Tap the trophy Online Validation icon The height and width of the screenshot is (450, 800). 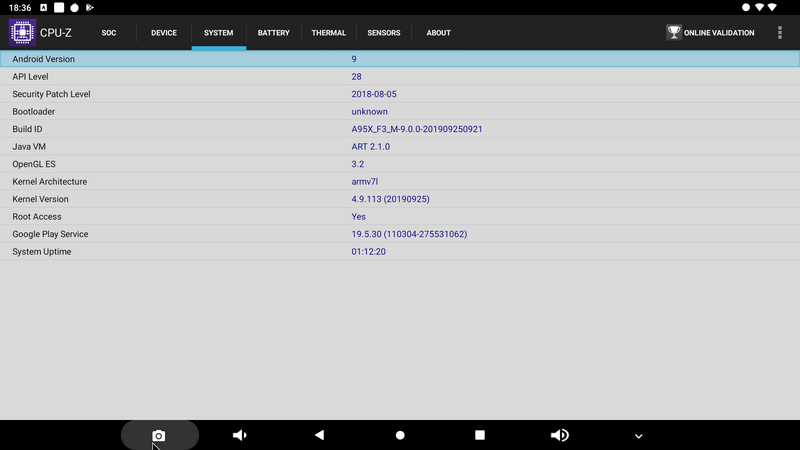674,33
